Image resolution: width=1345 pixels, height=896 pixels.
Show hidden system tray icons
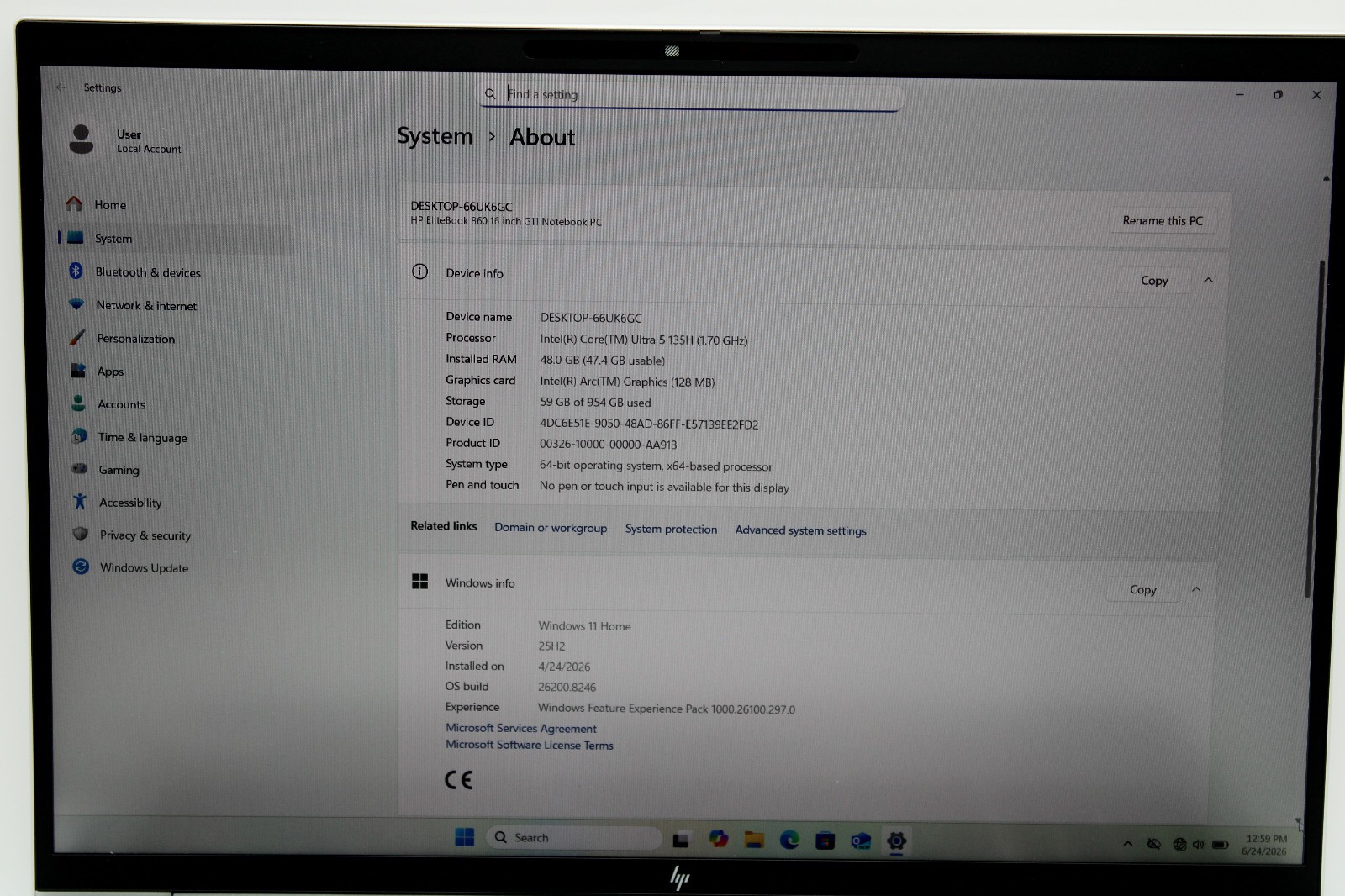tap(1128, 844)
